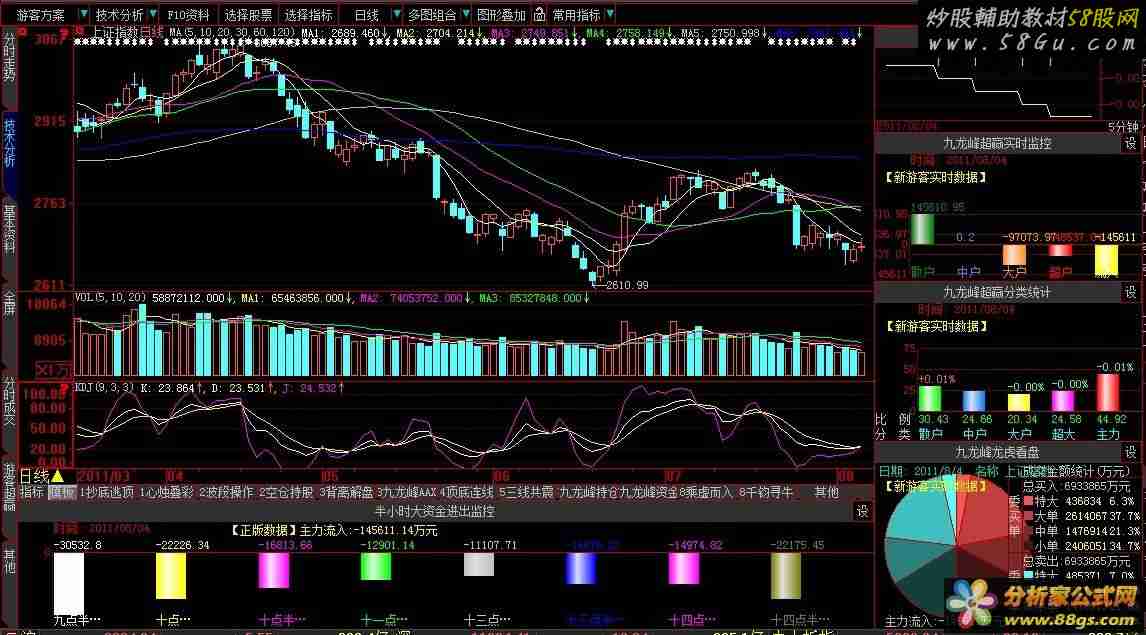Image resolution: width=1146 pixels, height=635 pixels.
Task: Click the X1万 volume unit label
Action: point(53,370)
